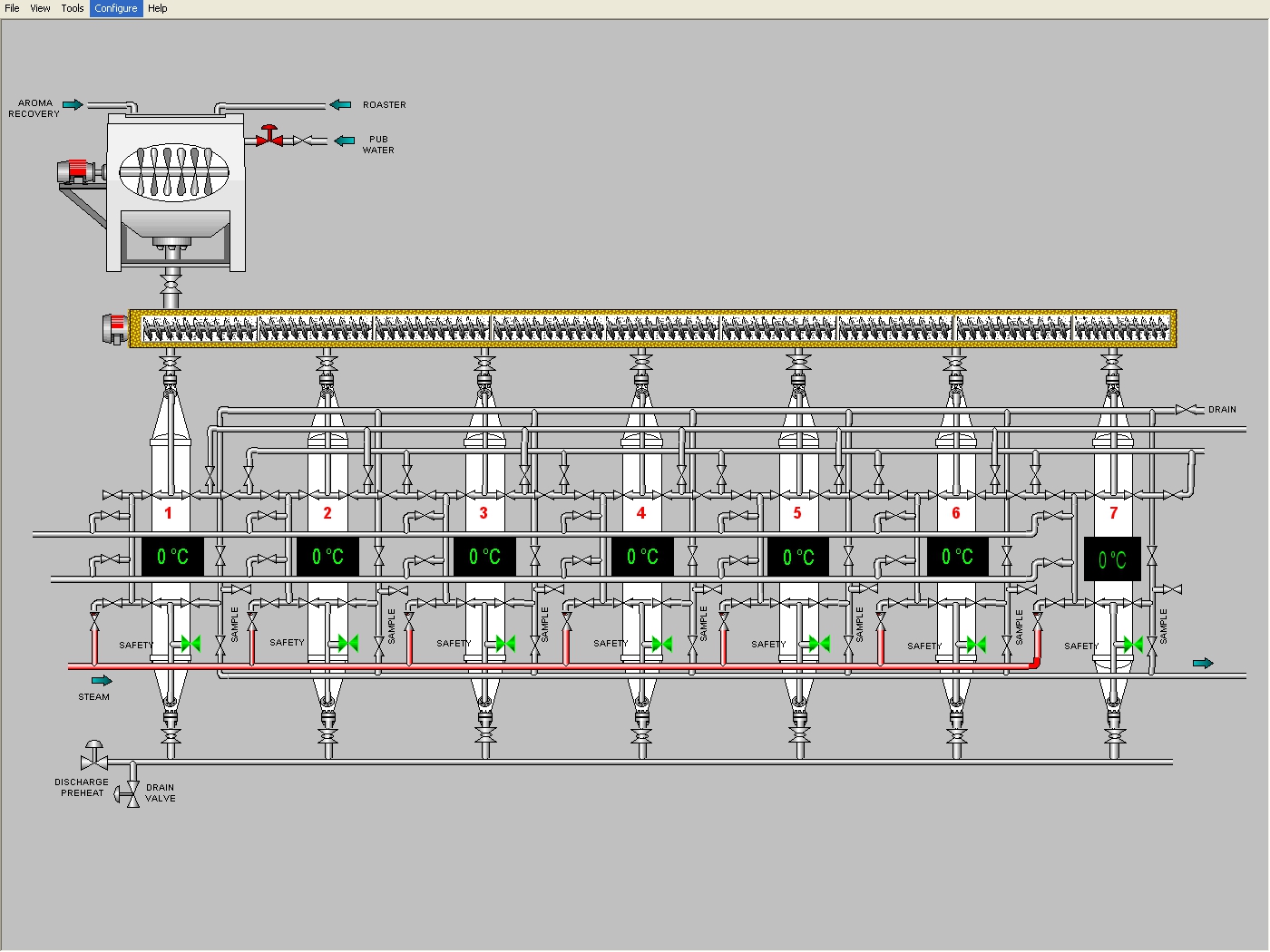Click the ROASTER inlet arrow
The height and width of the screenshot is (952, 1270).
[341, 104]
